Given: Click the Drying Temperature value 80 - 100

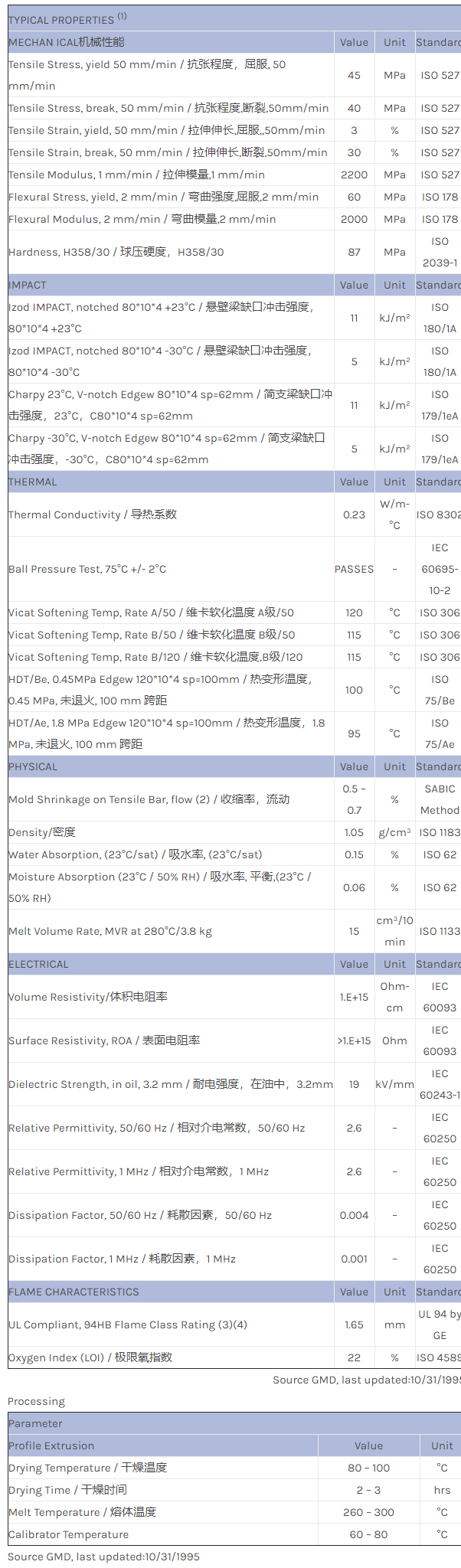Looking at the screenshot, I should tap(368, 1468).
